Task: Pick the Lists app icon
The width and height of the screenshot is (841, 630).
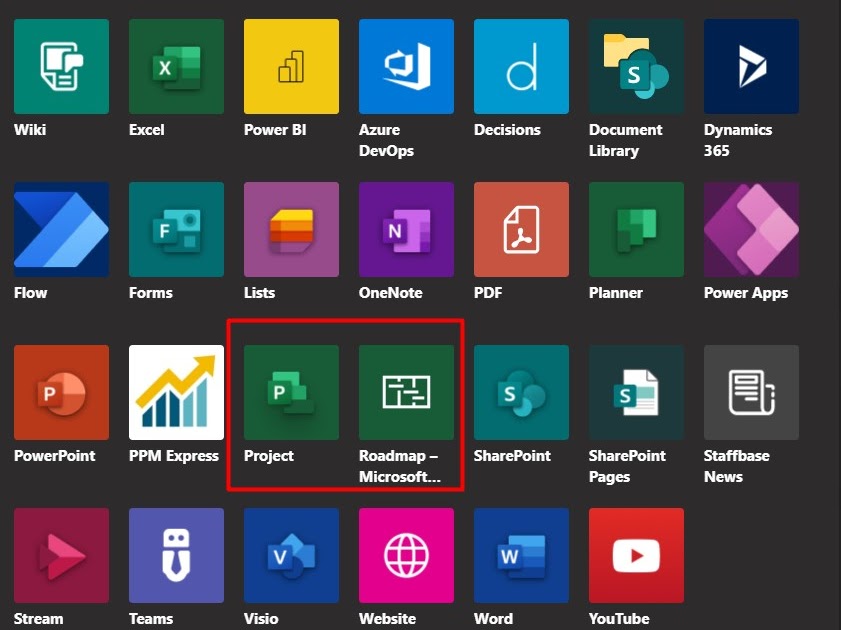Action: pos(291,229)
